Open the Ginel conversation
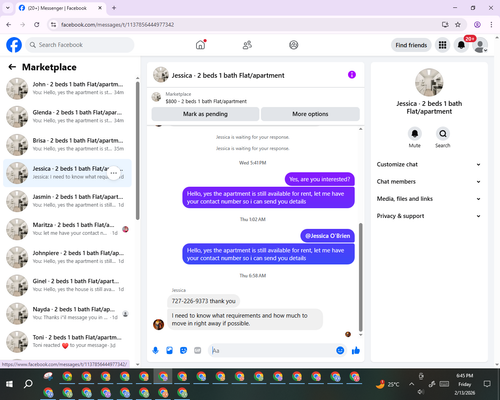This screenshot has width=500, height=400. click(x=67, y=285)
